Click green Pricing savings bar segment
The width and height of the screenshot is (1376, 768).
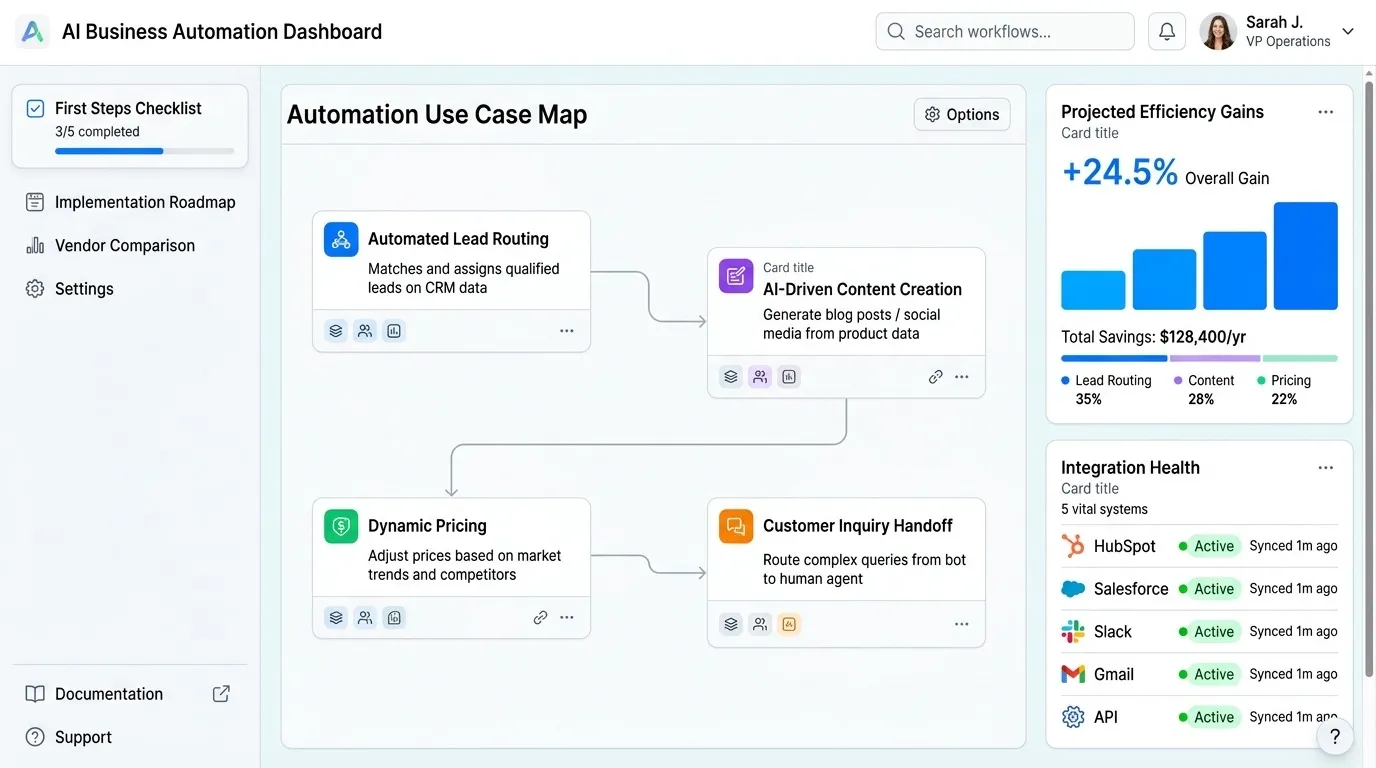(1300, 358)
